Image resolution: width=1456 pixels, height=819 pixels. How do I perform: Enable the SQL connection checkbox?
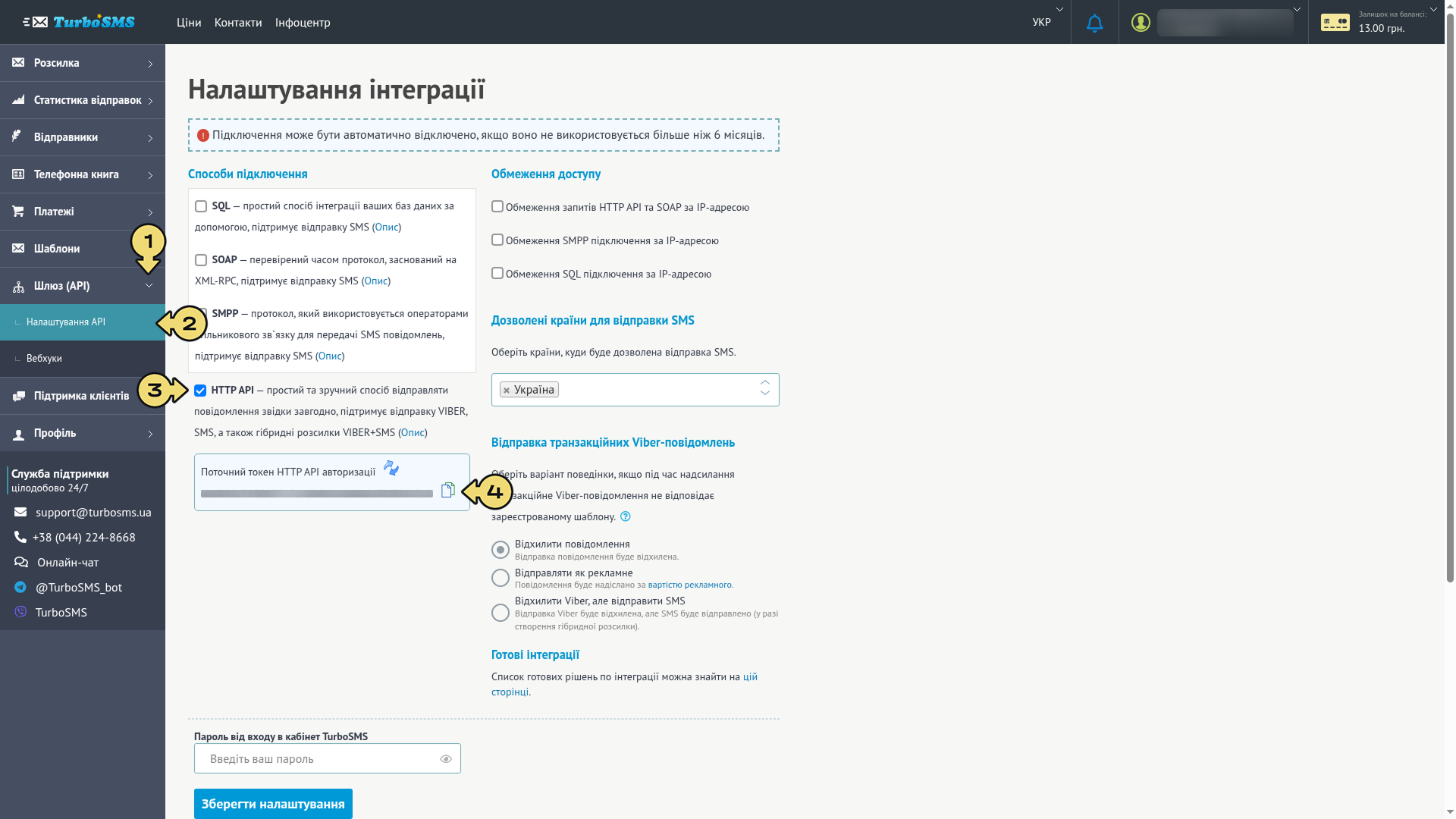[x=201, y=206]
